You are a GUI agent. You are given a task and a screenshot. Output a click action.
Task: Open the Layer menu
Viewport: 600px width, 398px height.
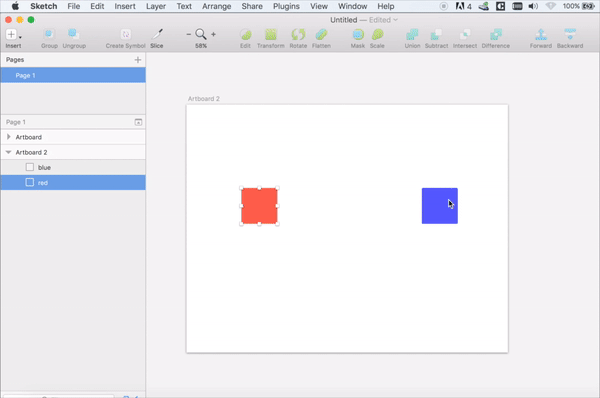tap(156, 6)
